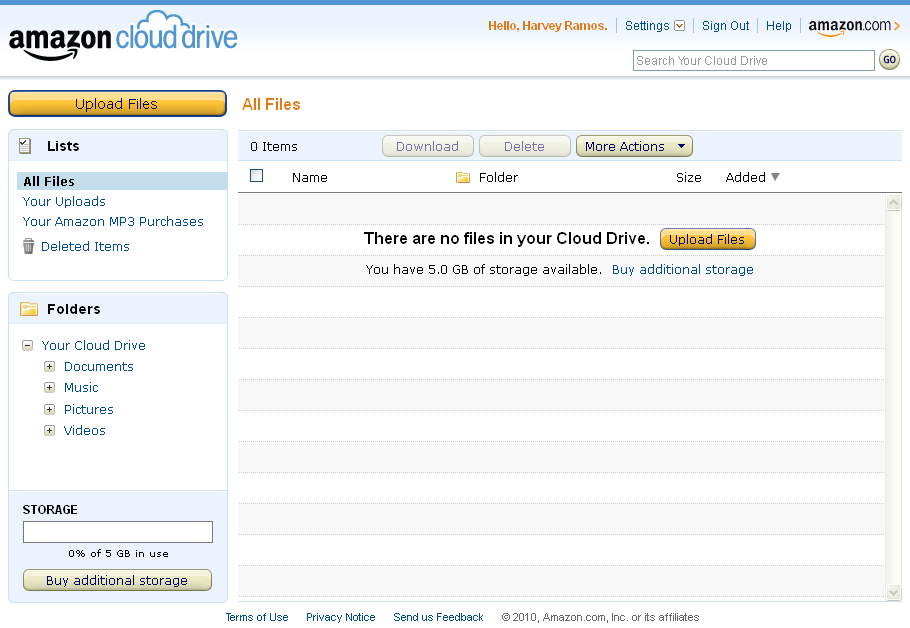Collapse the Your Cloud Drive tree node

pyautogui.click(x=27, y=345)
